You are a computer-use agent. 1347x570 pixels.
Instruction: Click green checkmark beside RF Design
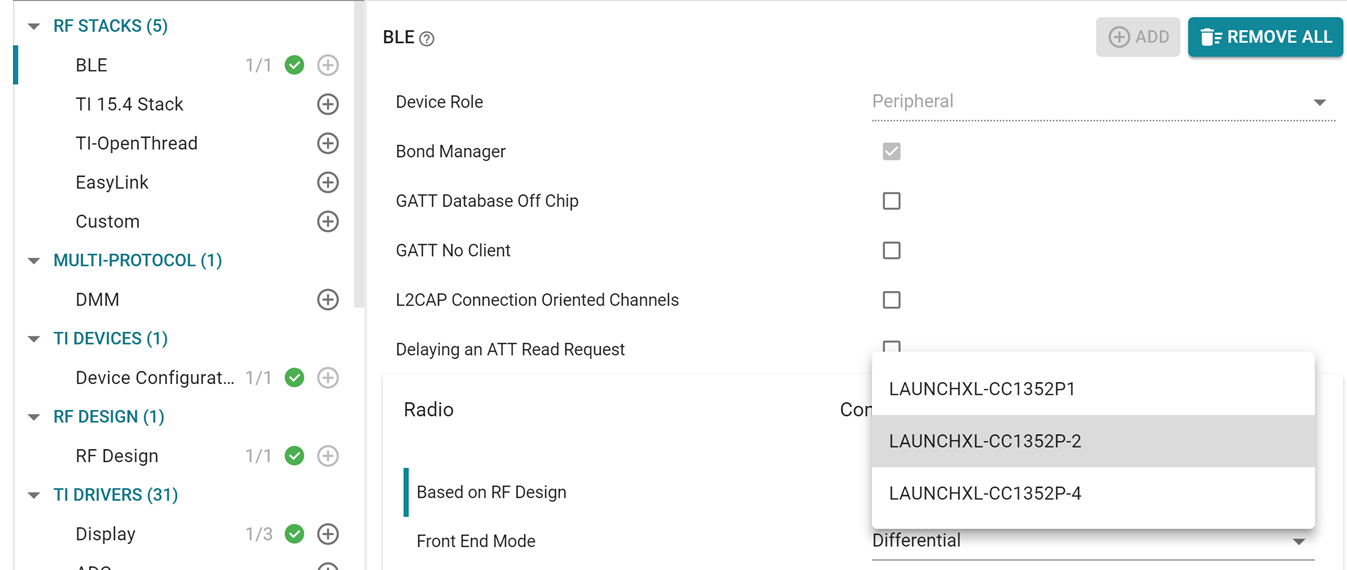[x=294, y=456]
